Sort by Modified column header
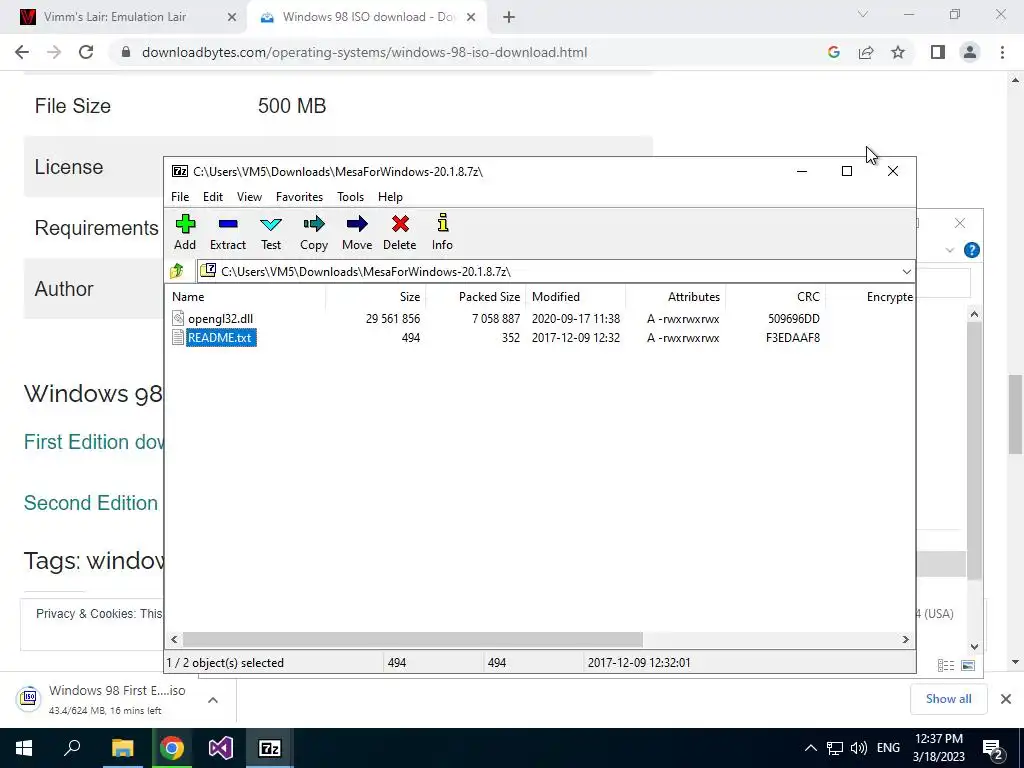Image resolution: width=1024 pixels, height=768 pixels. tap(556, 296)
